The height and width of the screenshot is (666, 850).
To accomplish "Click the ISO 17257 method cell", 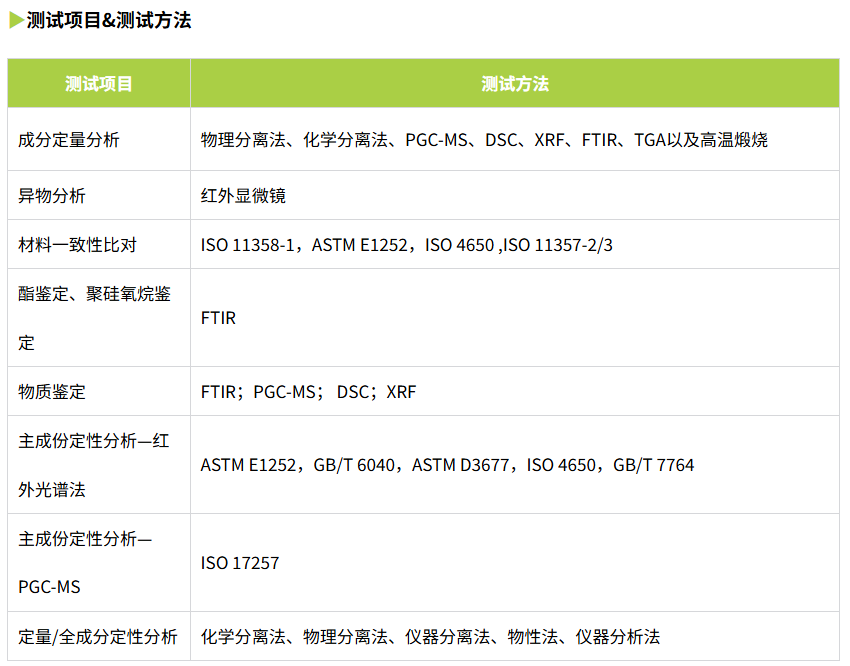I will 240,563.
